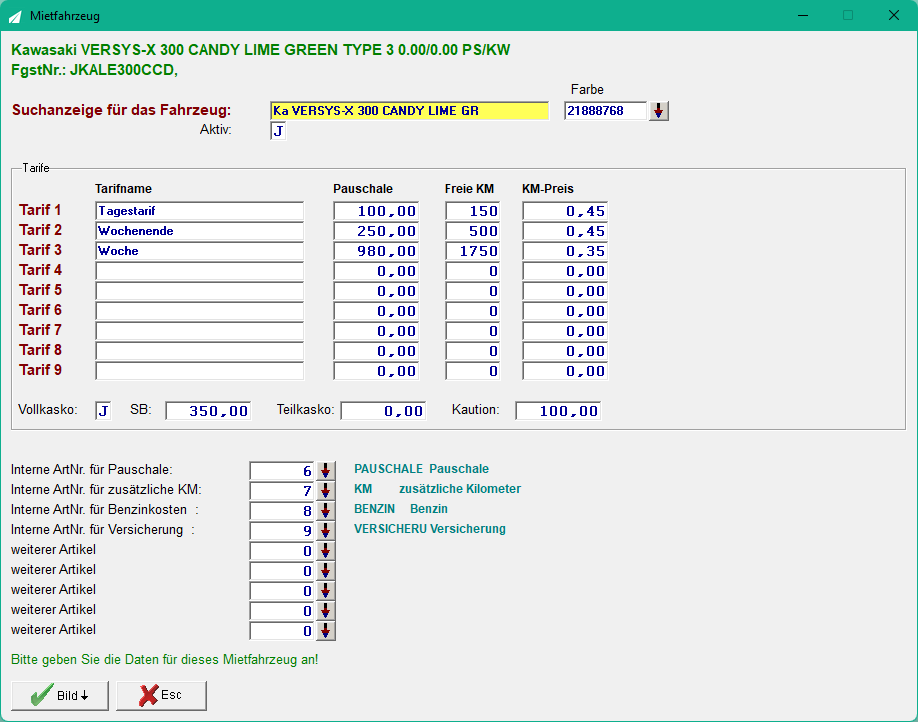Image resolution: width=918 pixels, height=722 pixels.
Task: Open lookup arrow of fourth weiterer Artikel
Action: point(326,611)
